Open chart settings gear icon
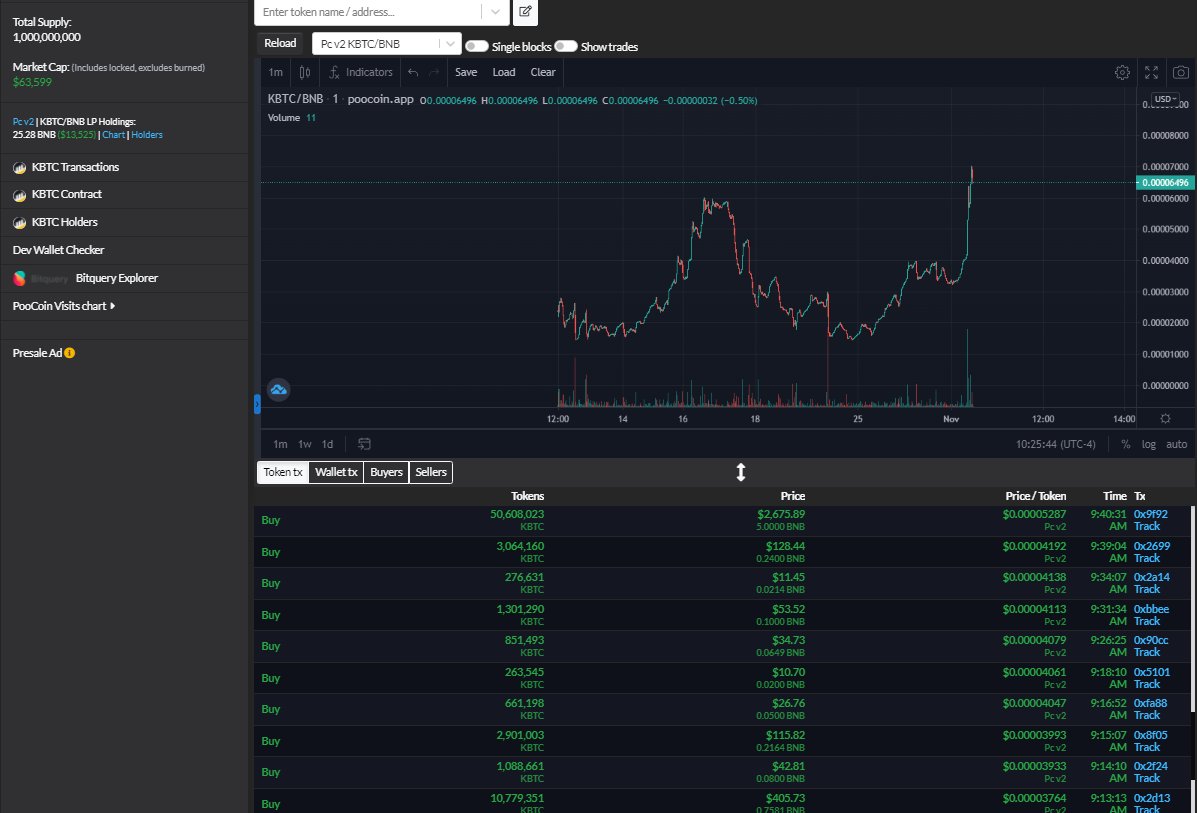1197x813 pixels. [x=1122, y=73]
